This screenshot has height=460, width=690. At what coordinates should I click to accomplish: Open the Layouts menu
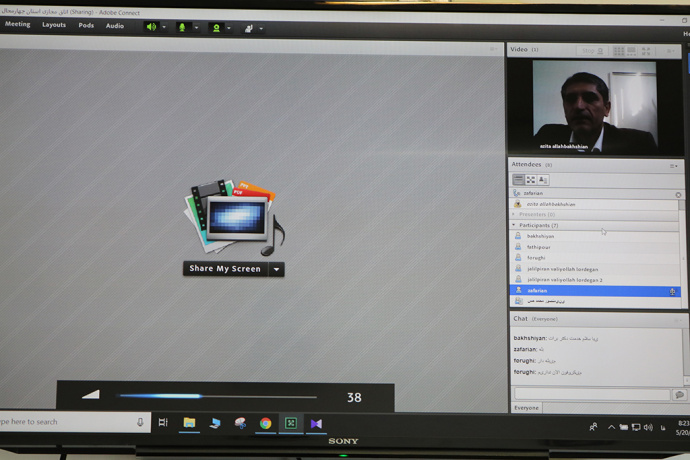(54, 25)
